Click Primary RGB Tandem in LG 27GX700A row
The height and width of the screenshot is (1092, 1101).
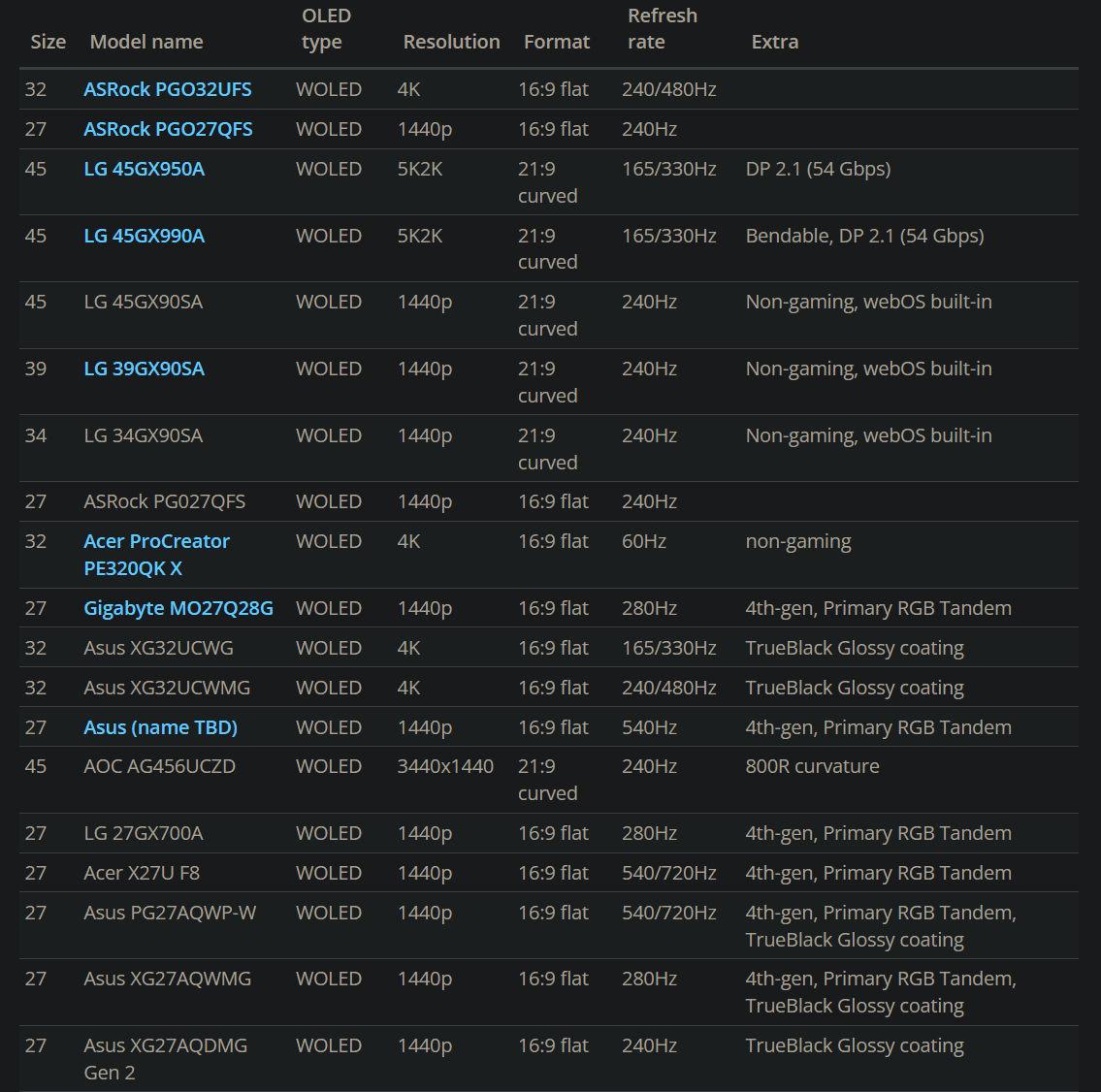917,833
